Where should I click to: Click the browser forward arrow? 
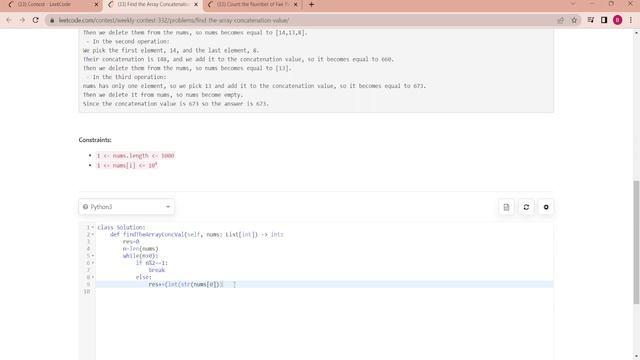(x=22, y=20)
